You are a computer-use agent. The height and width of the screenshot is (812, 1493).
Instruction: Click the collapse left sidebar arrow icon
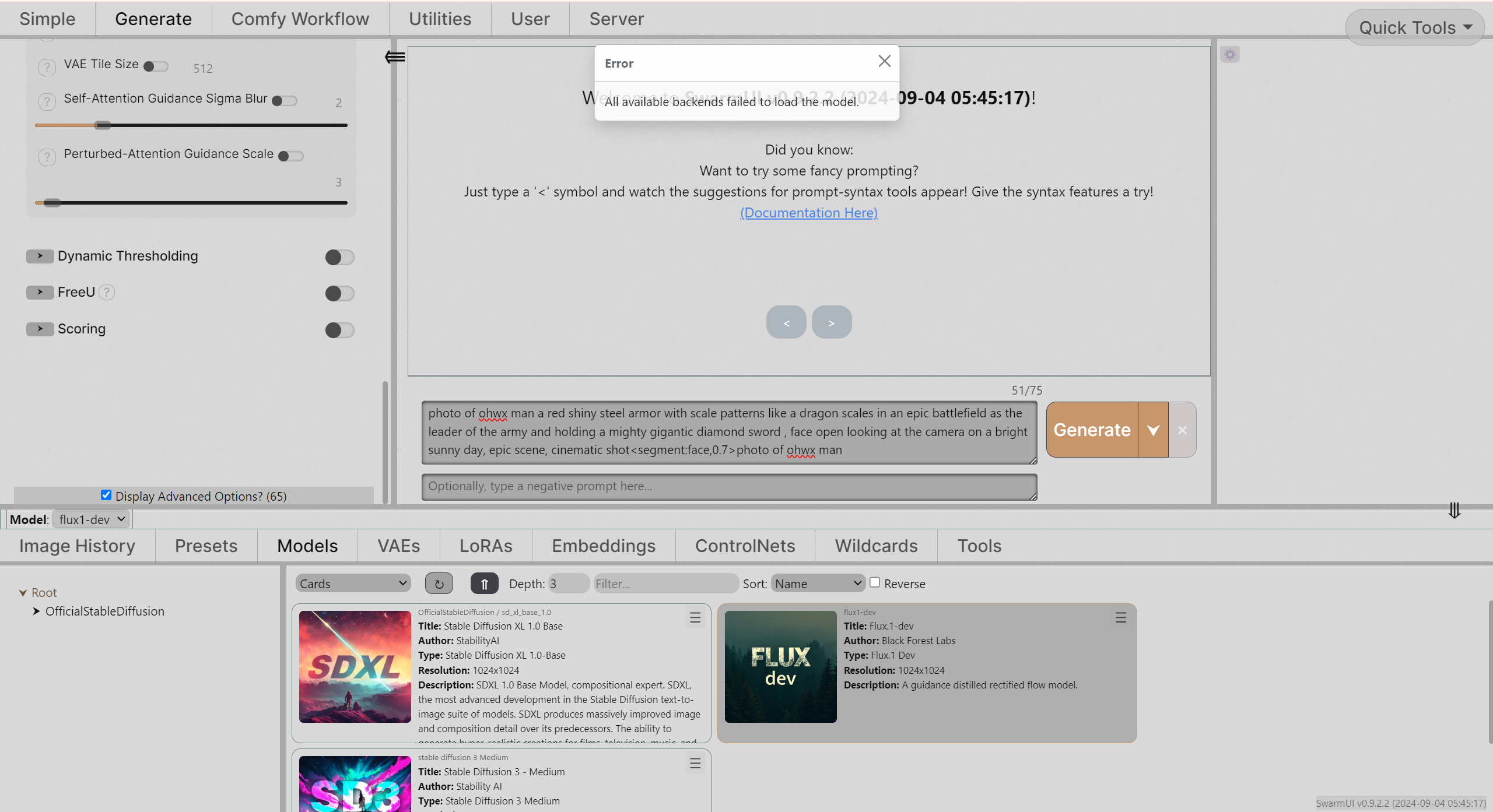(395, 57)
